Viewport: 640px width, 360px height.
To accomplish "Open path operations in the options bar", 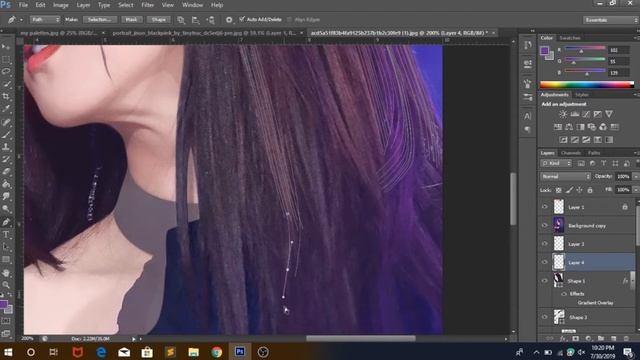I will click(181, 20).
